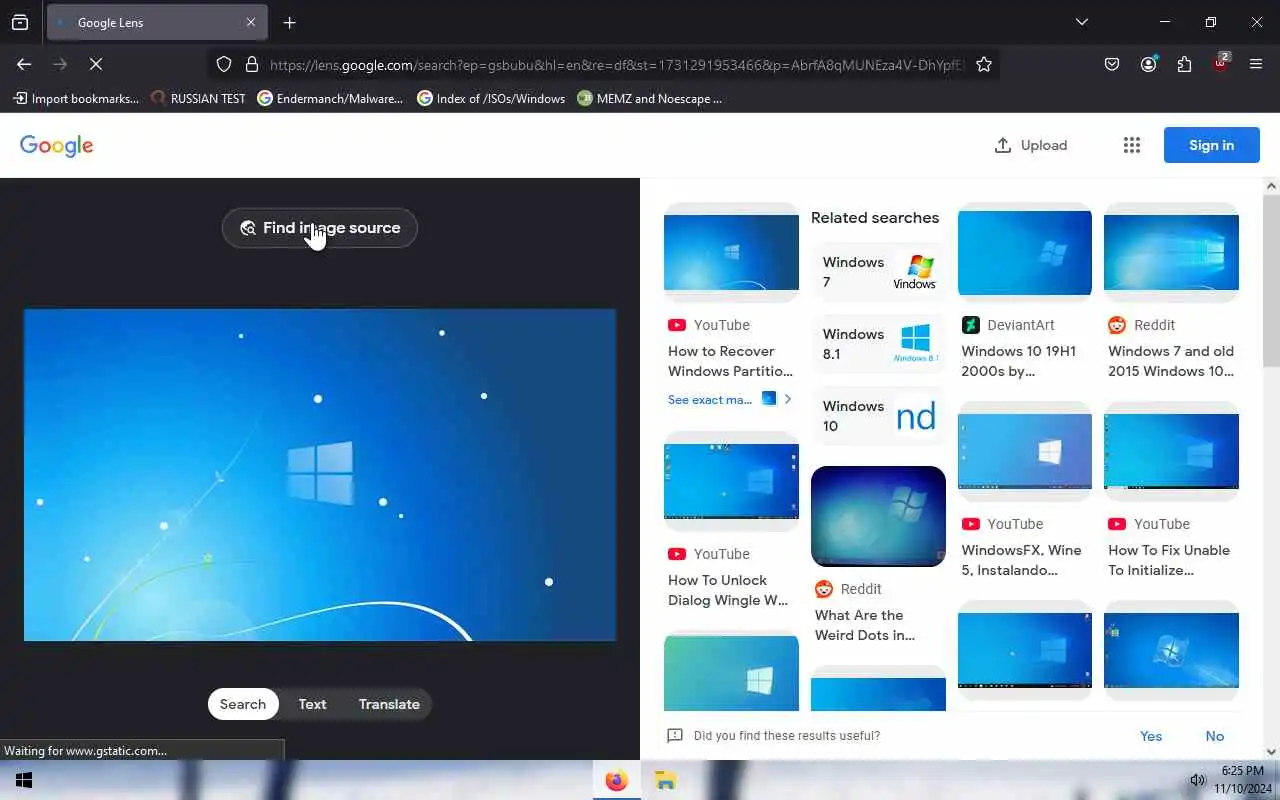Select Windows 8.1 related search

[878, 344]
